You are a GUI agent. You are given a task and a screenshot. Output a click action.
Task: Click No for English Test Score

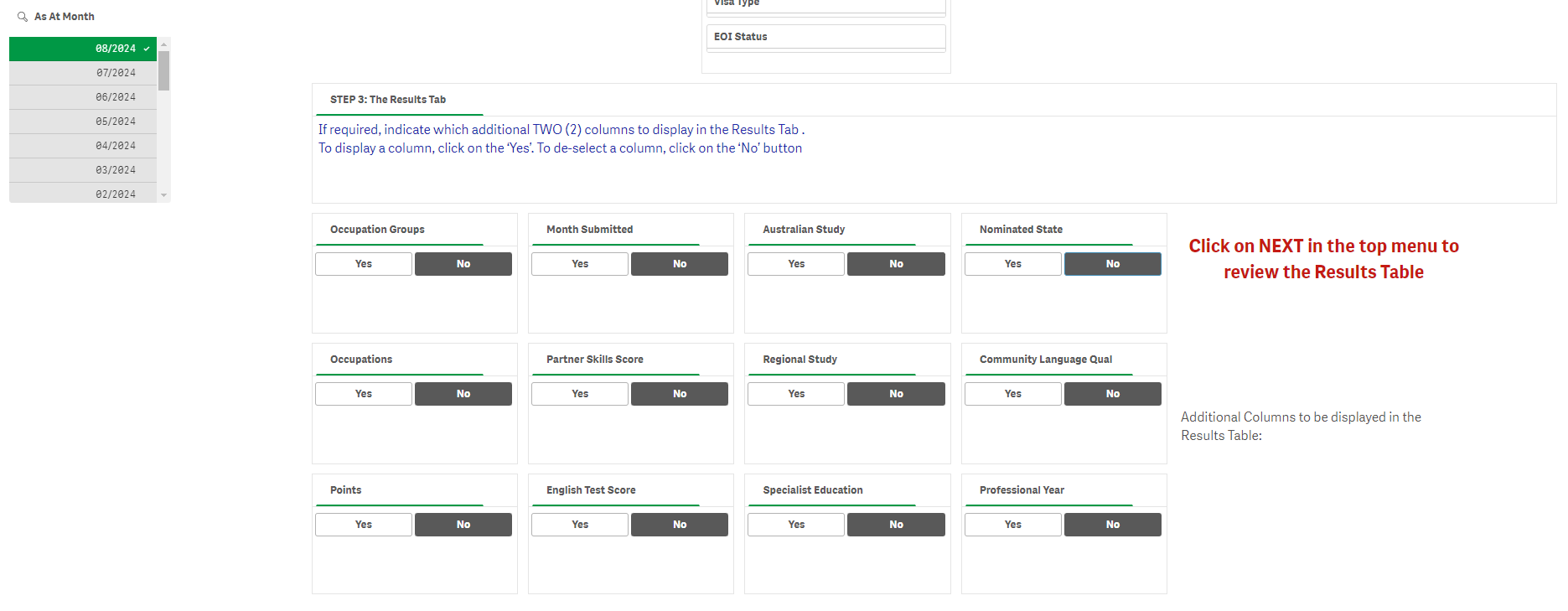tap(679, 525)
